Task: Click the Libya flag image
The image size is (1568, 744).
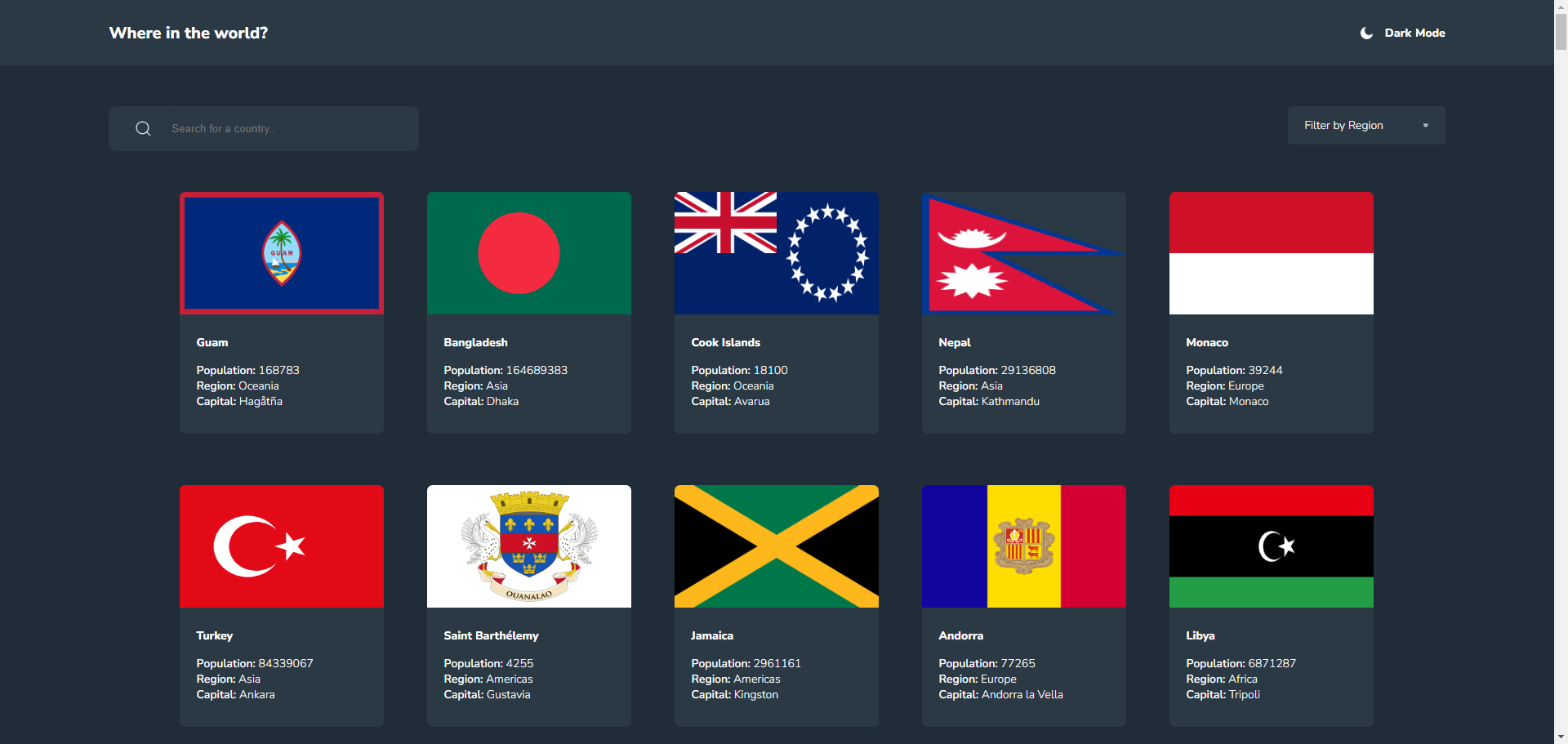Action: (1271, 546)
